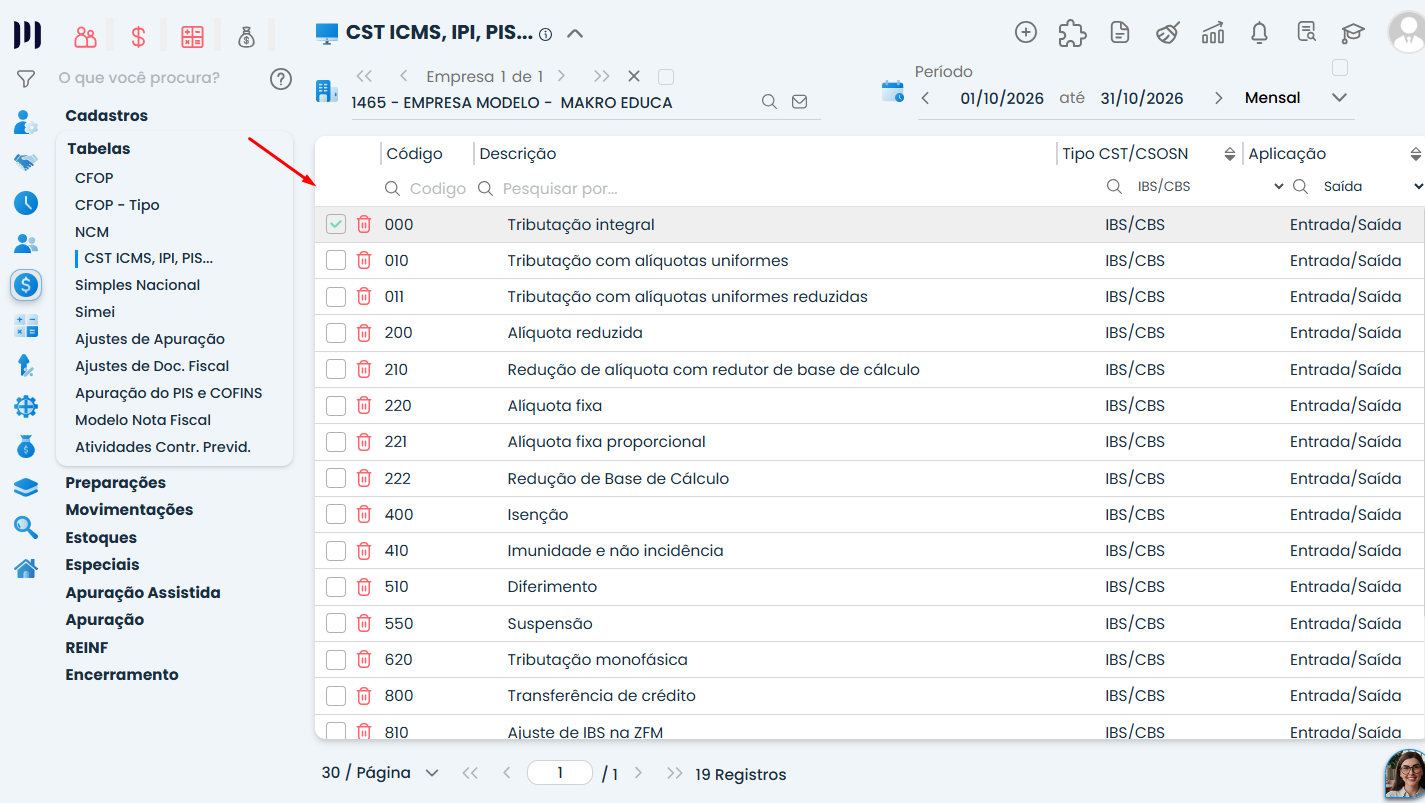The height and width of the screenshot is (803, 1425).
Task: Click the page number input field
Action: coord(560,773)
